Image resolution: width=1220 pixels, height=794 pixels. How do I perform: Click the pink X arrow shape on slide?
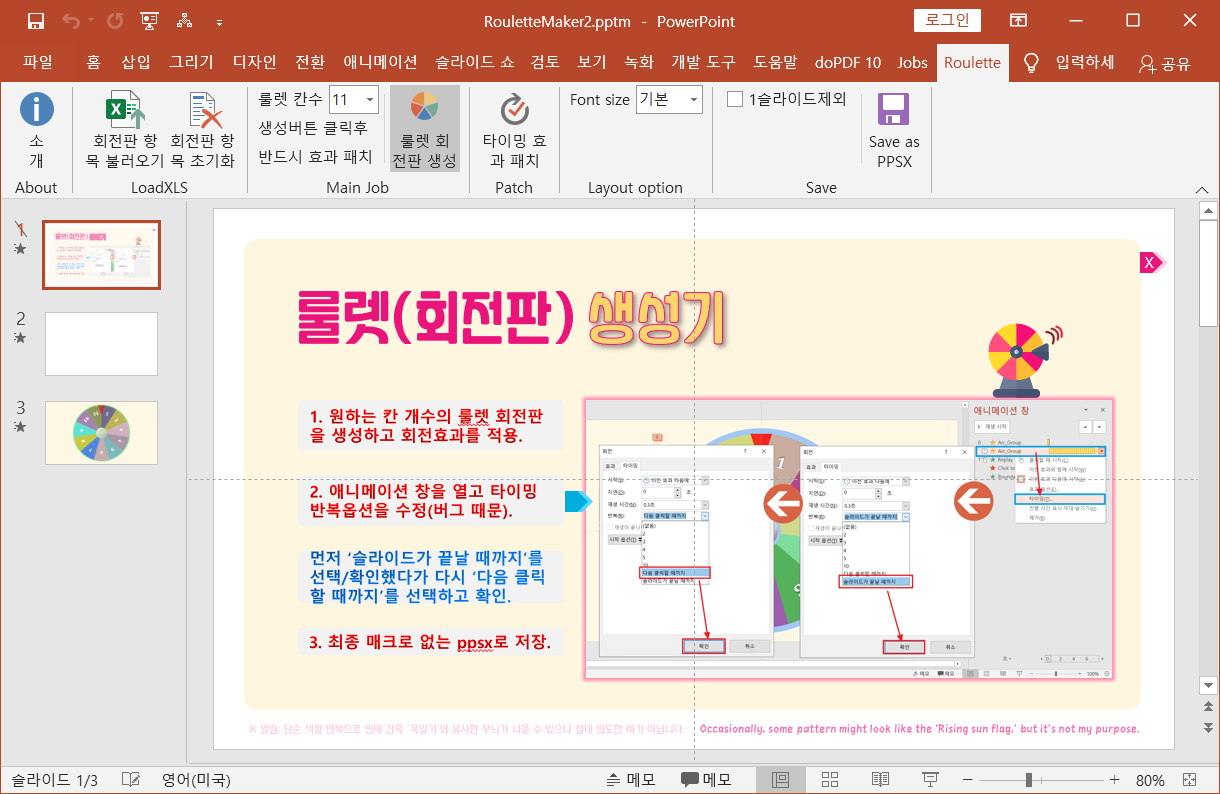(x=1153, y=262)
